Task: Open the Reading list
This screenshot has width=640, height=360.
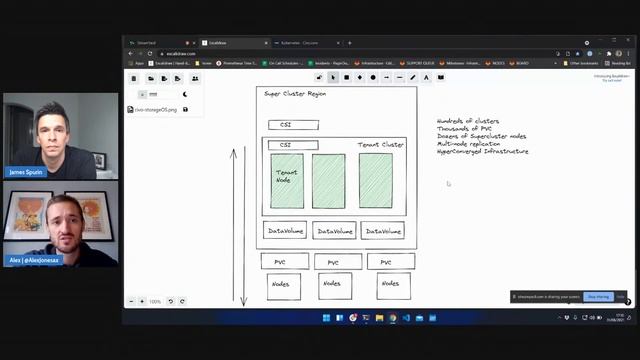Action: (x=618, y=63)
